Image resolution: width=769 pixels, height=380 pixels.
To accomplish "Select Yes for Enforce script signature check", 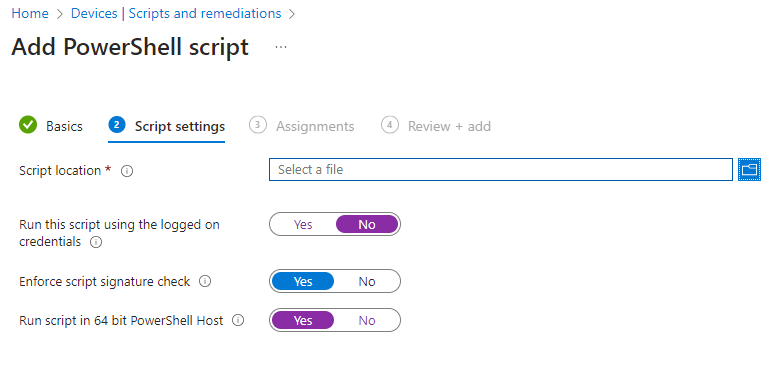I will click(303, 281).
